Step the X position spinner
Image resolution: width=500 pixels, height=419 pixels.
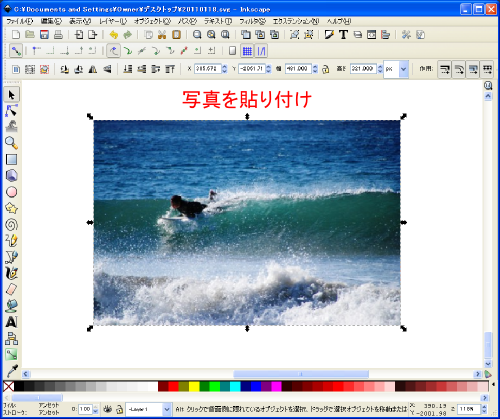(x=225, y=69)
